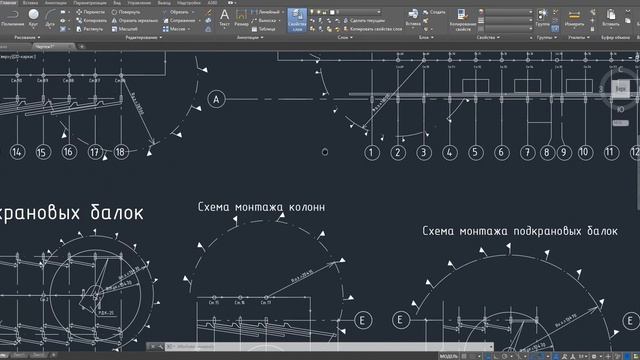The image size is (640, 360).
Task: Click the Вставить paste button
Action: [x=611, y=18]
